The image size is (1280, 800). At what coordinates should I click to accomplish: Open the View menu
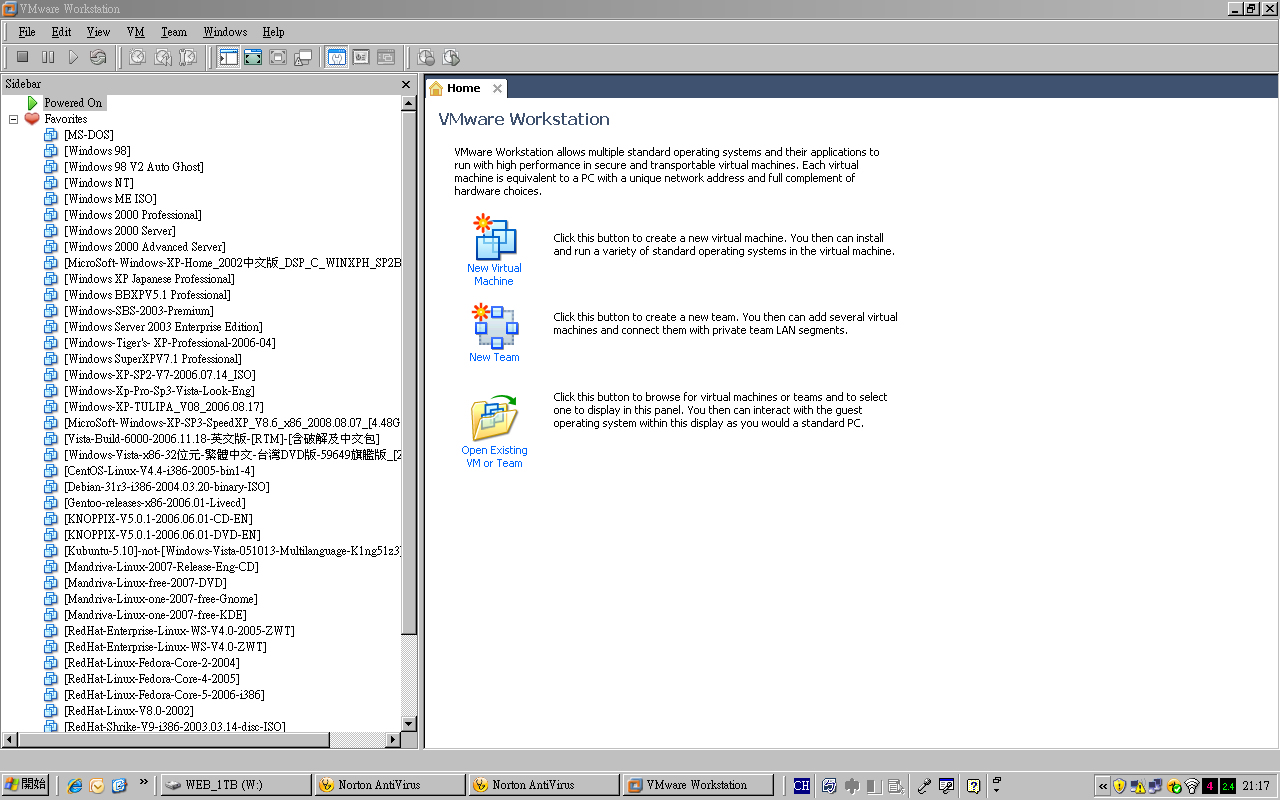click(98, 32)
